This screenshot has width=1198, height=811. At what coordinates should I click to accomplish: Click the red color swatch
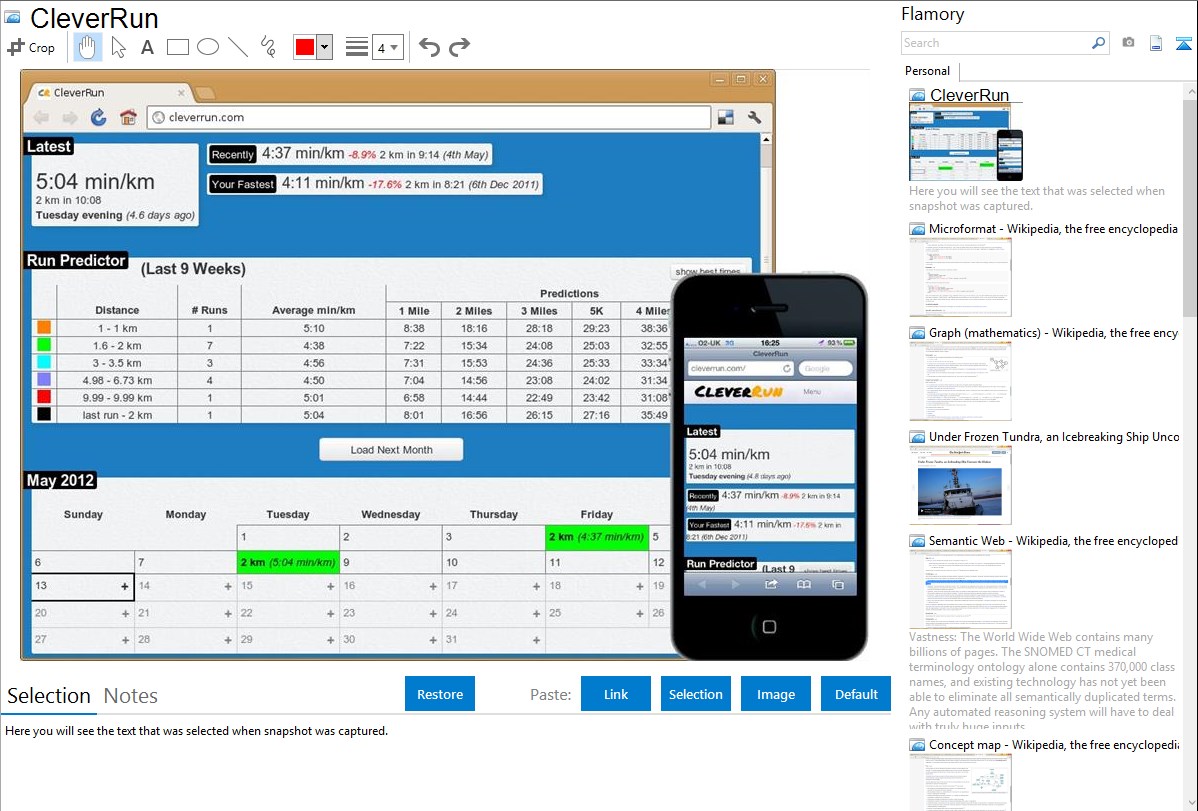pos(305,47)
